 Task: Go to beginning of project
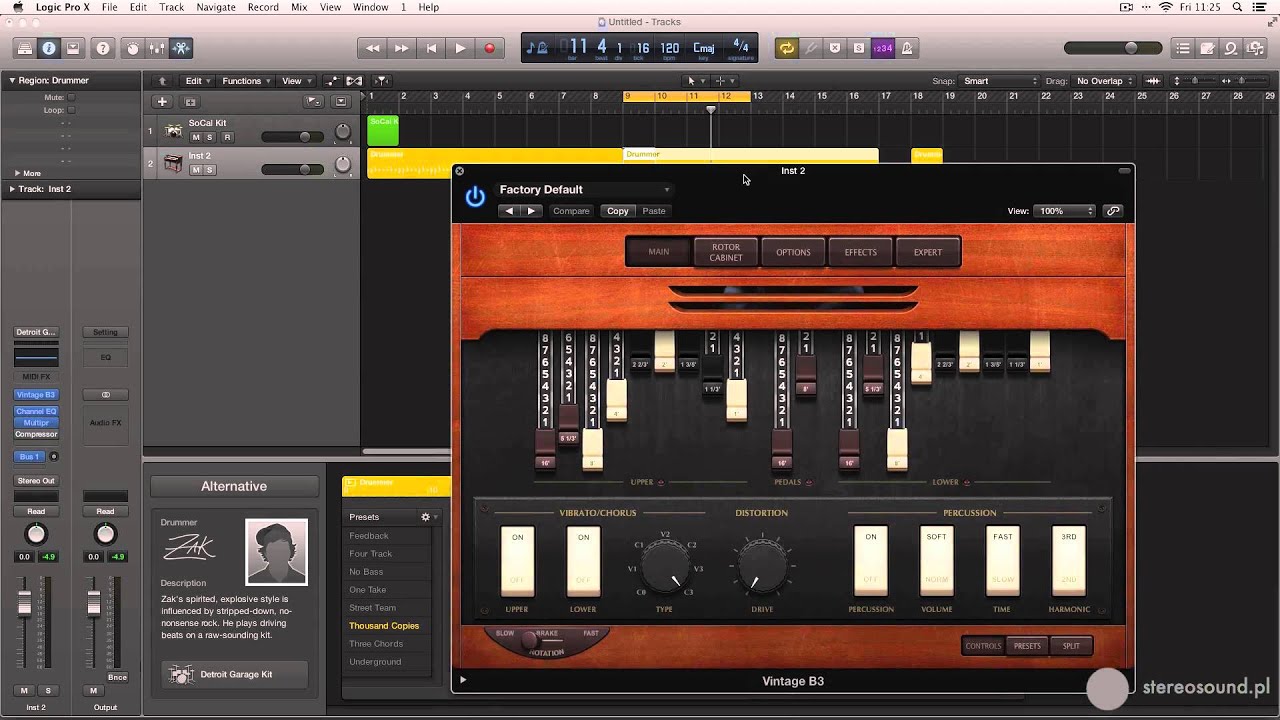431,48
